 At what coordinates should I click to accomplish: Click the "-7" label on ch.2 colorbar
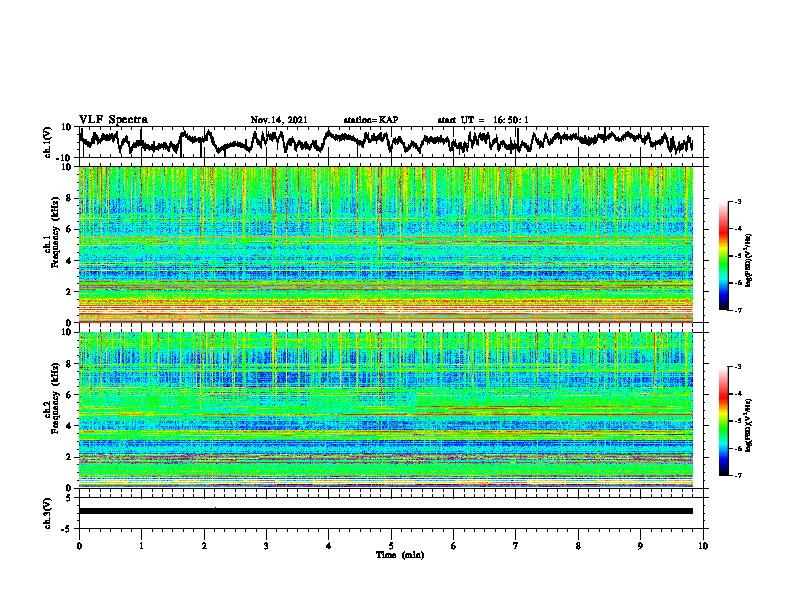click(737, 475)
